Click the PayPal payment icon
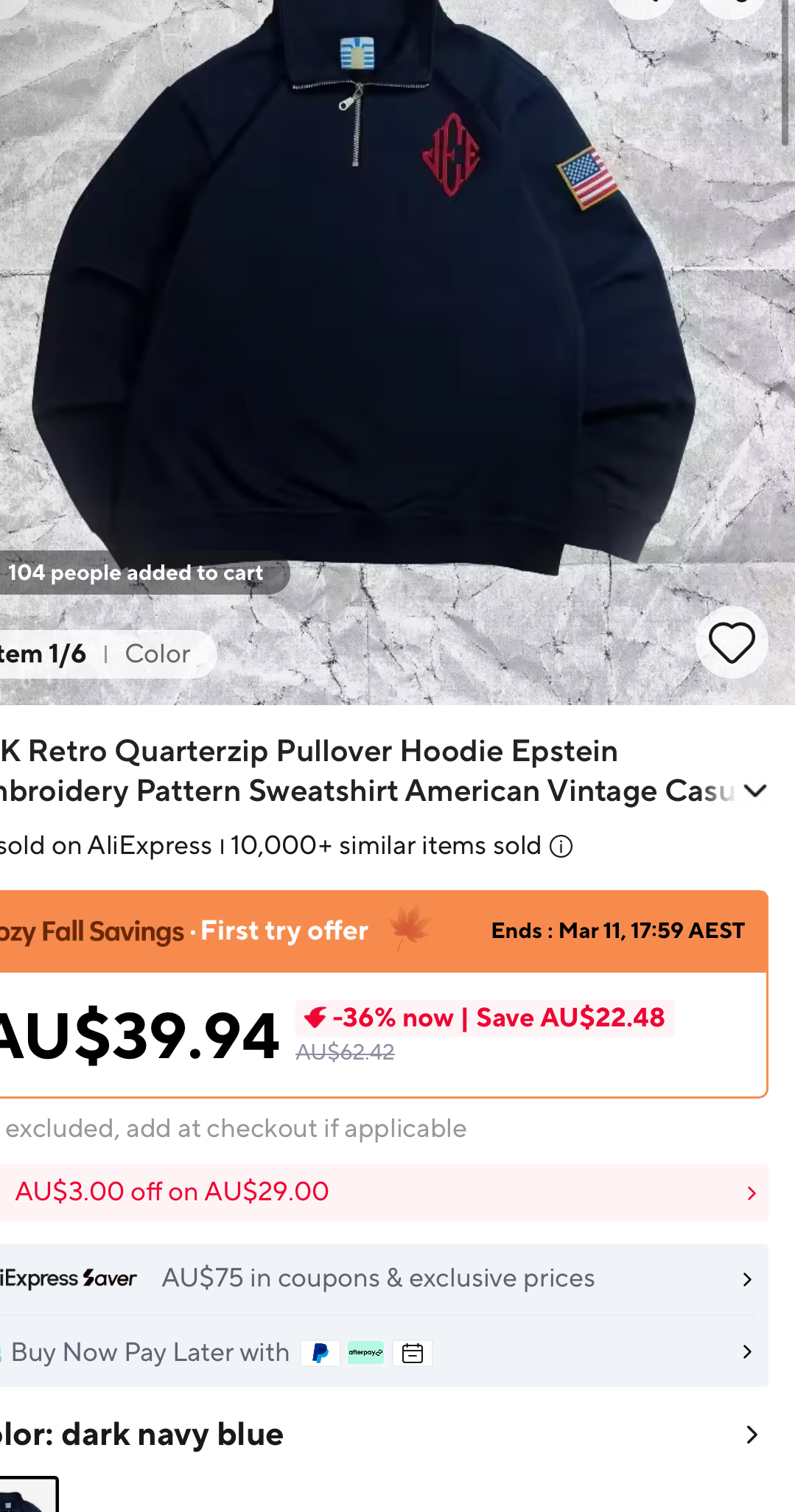 coord(321,1353)
